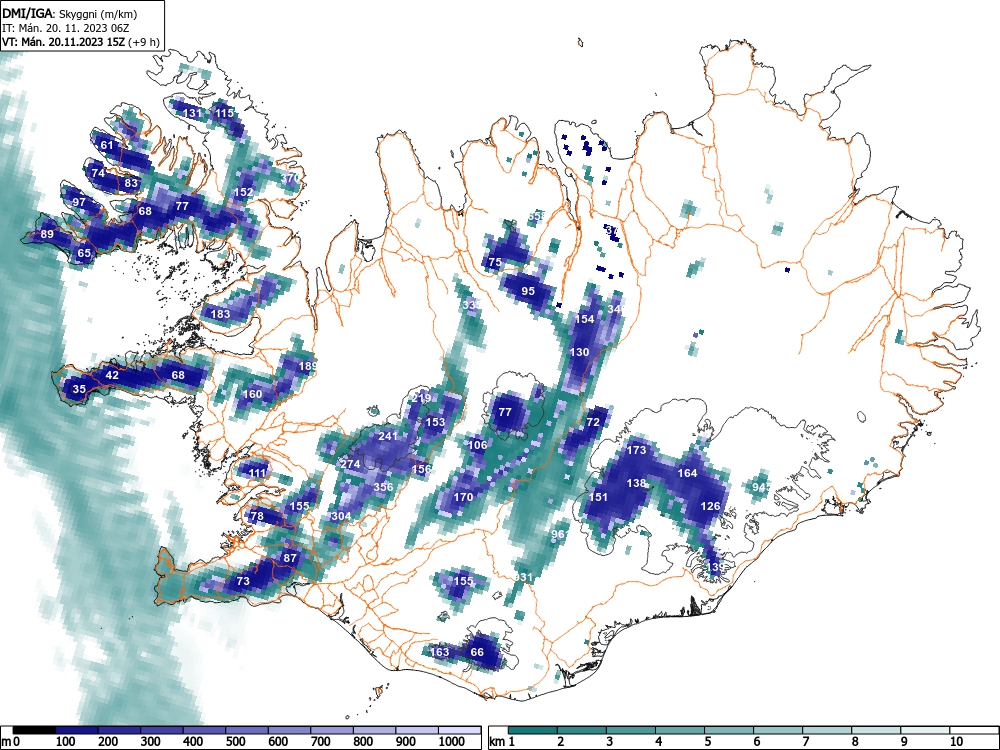Image resolution: width=1000 pixels, height=750 pixels.
Task: Select the 154 visibility value
Action: click(585, 319)
